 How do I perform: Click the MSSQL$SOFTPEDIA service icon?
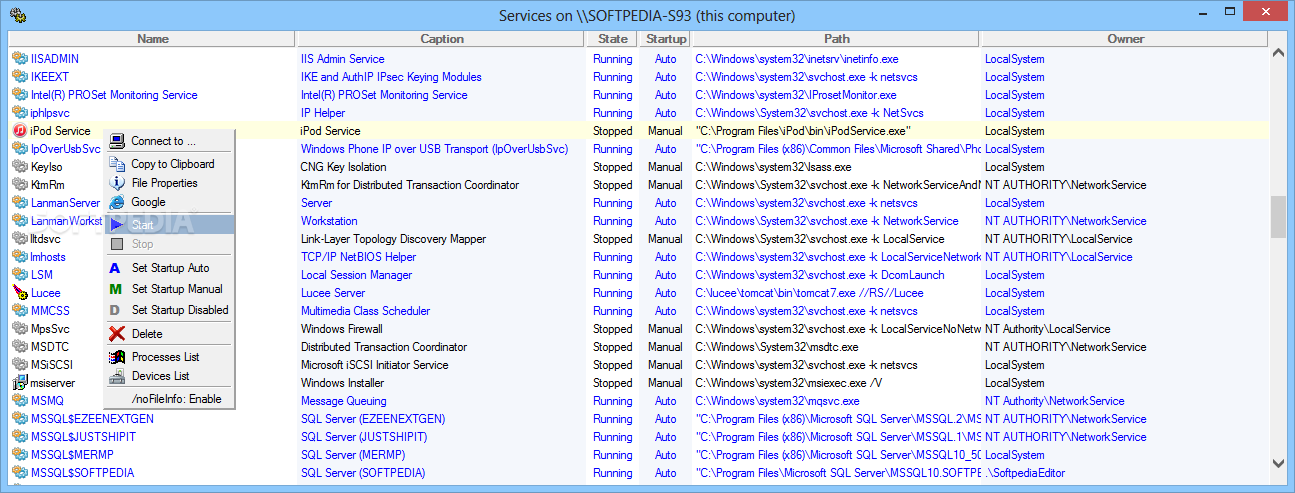[x=19, y=473]
